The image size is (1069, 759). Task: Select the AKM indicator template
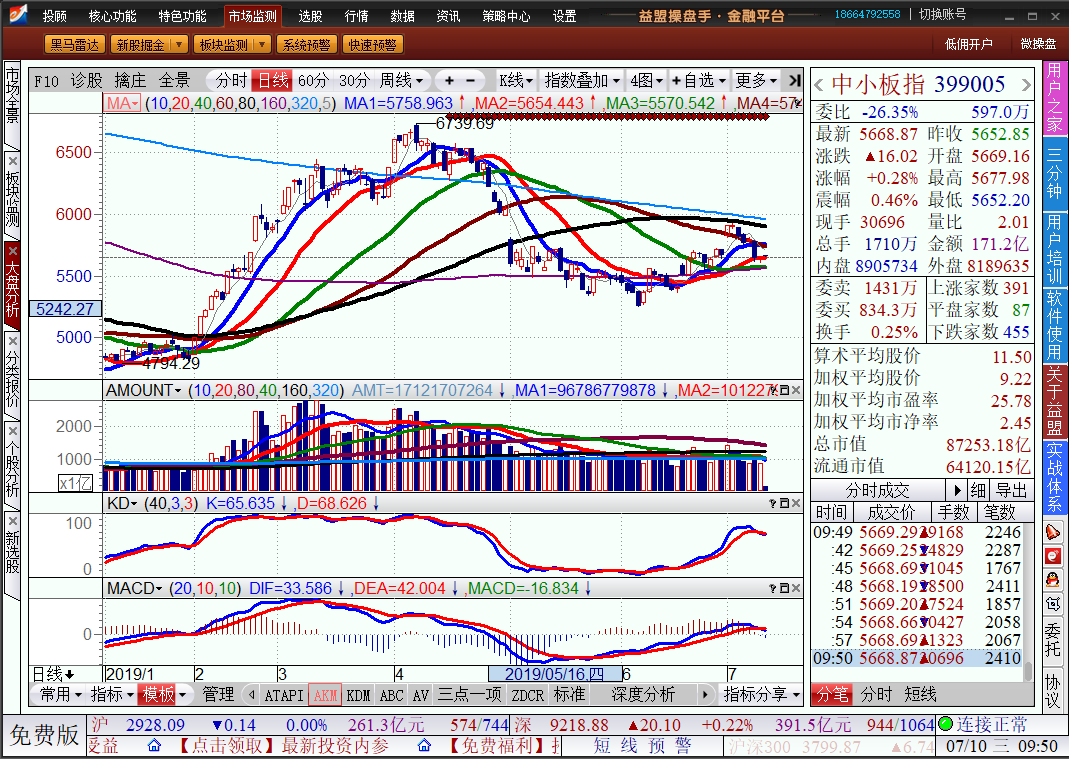click(x=325, y=695)
